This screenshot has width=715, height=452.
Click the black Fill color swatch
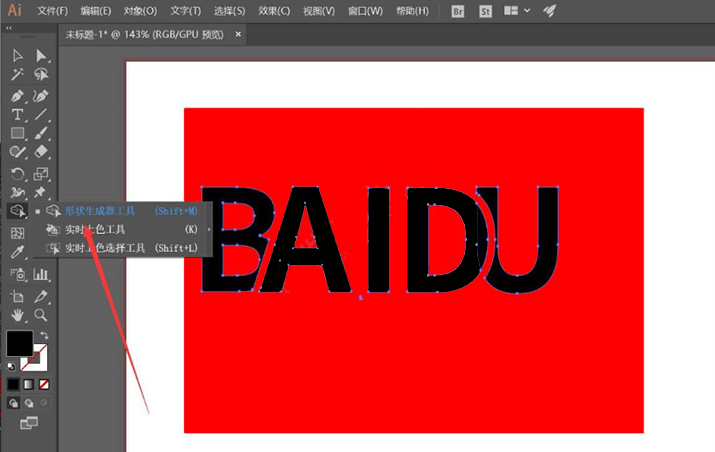pyautogui.click(x=20, y=343)
